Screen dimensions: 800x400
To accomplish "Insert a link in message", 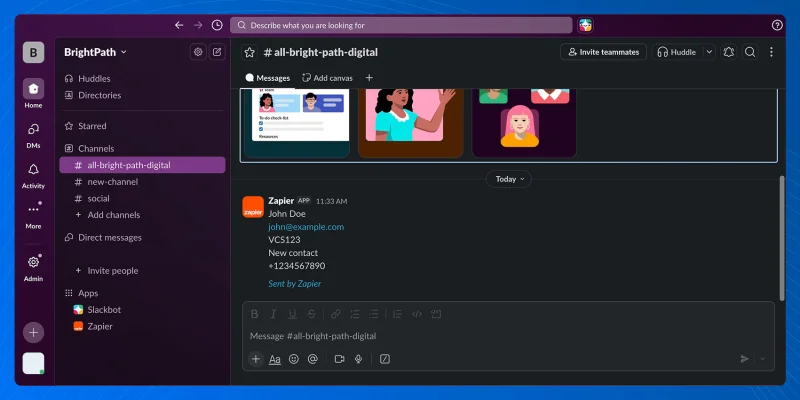I will point(335,314).
